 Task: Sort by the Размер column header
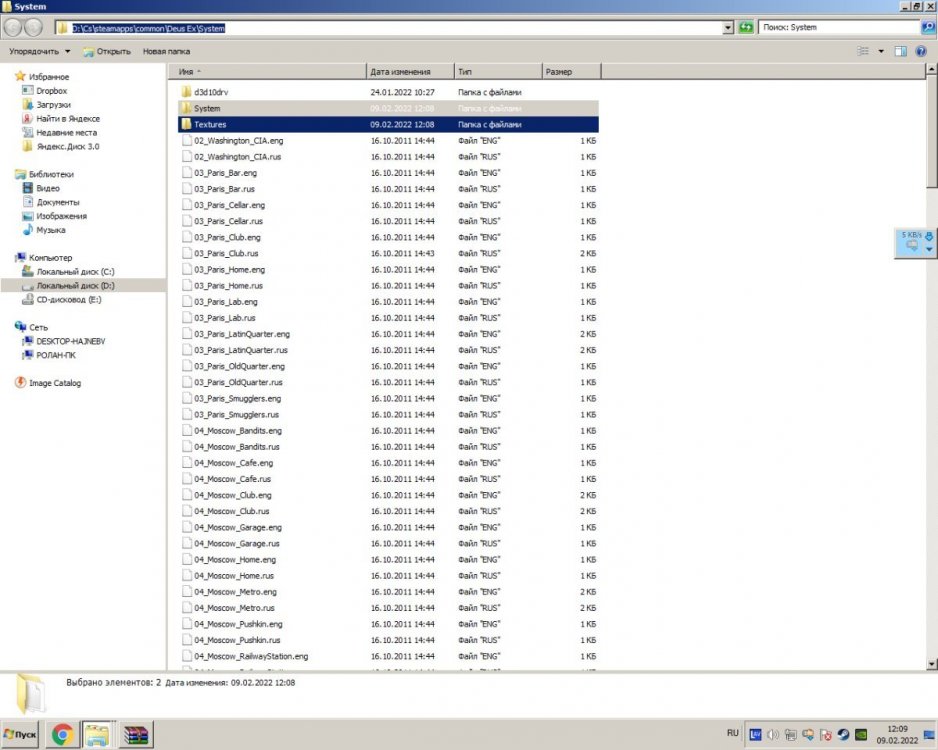point(558,72)
